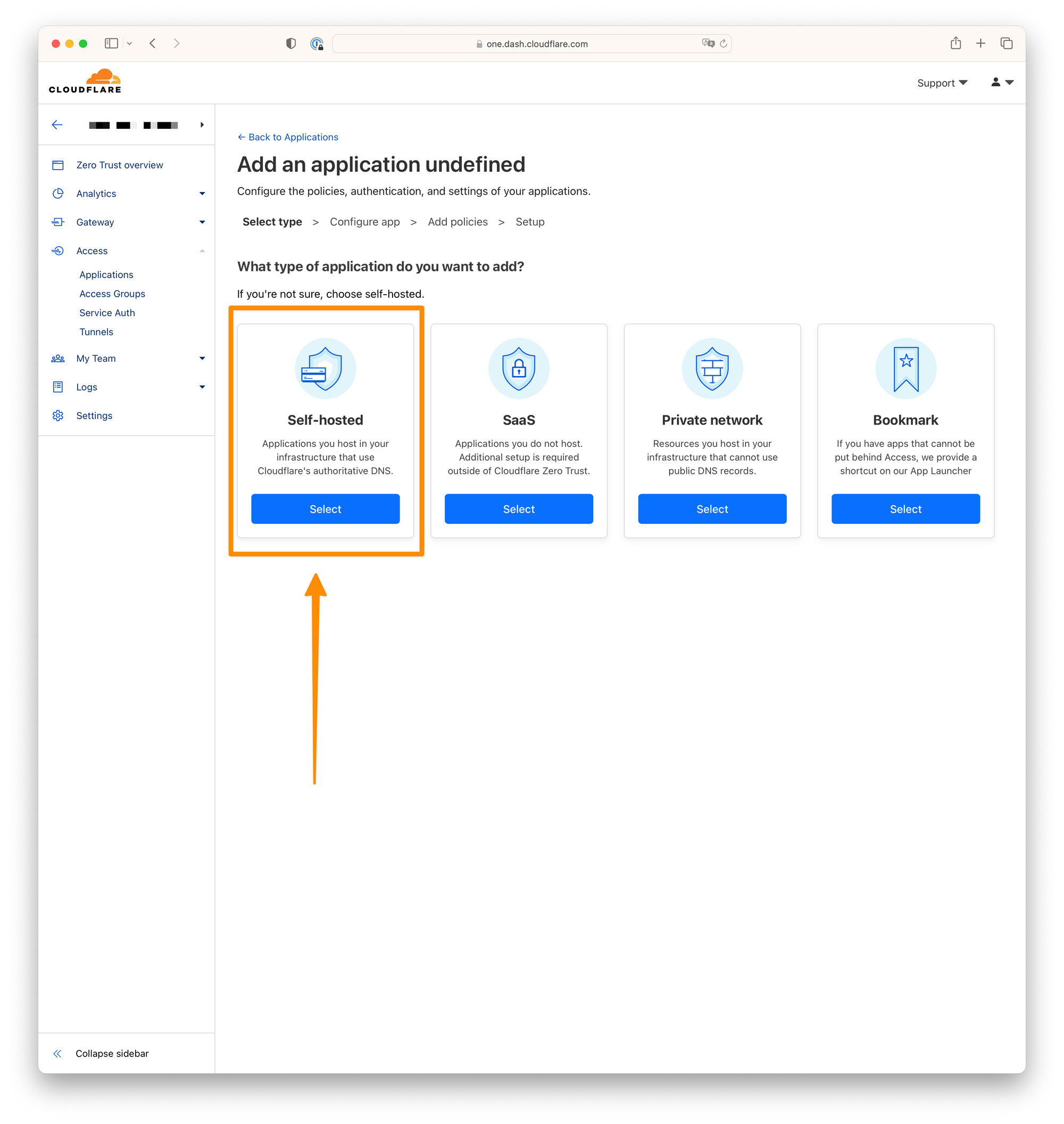Select the Bookmark application type
Viewport: 1064px width, 1124px height.
coord(906,509)
